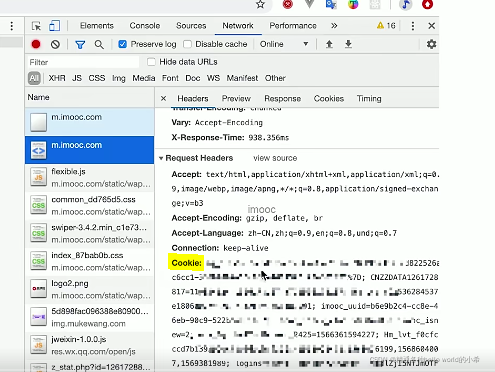Filter requests by WS

[x=213, y=78]
